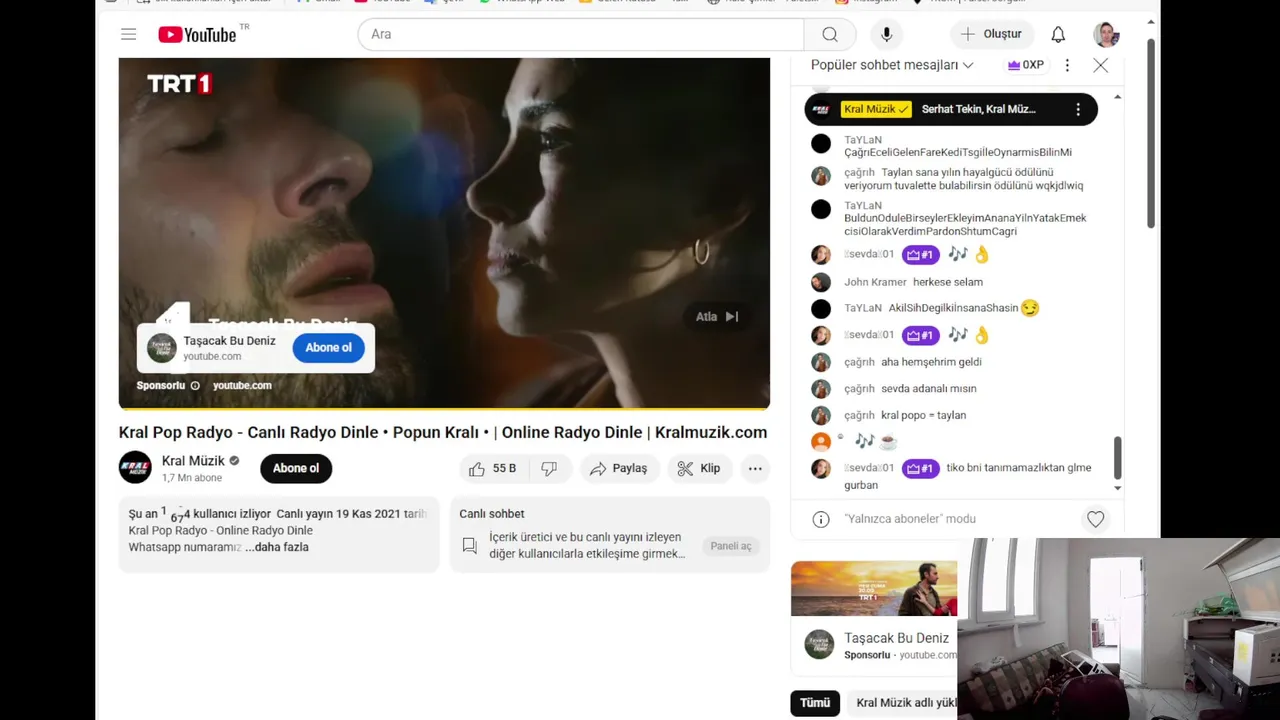
Task: Open notifications bell
Action: 1058,34
